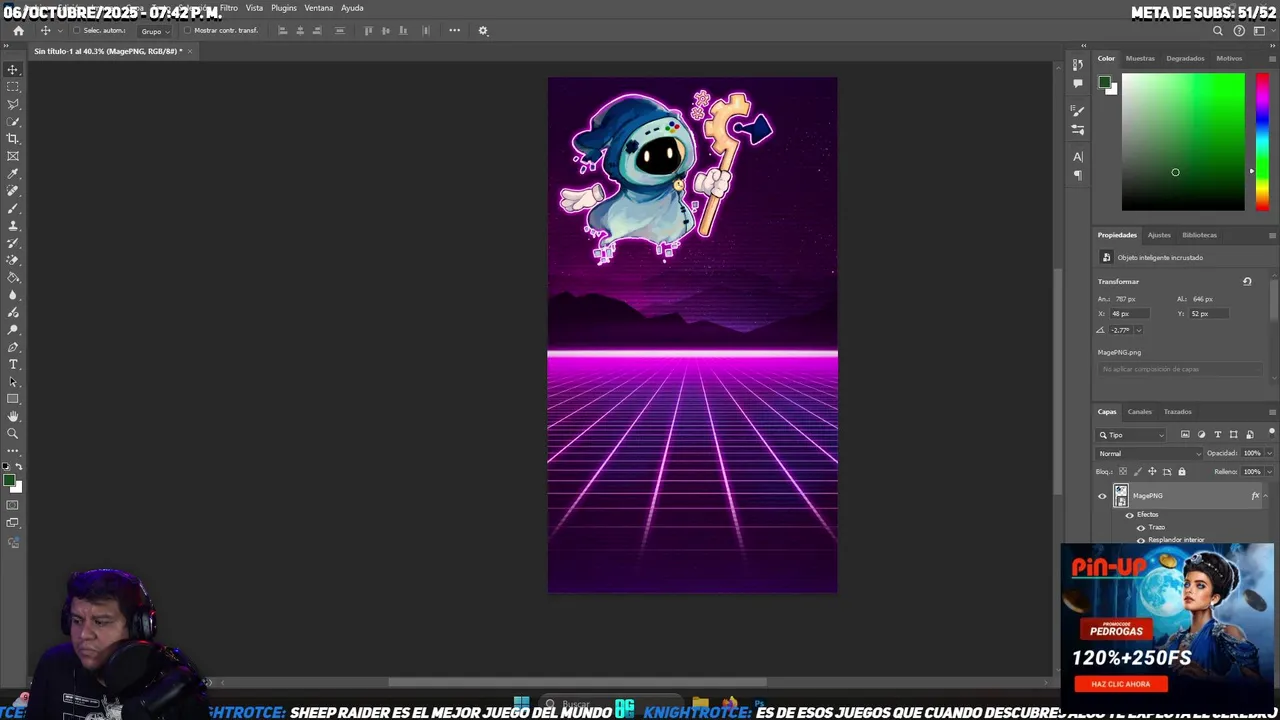The width and height of the screenshot is (1280, 720).
Task: Filter layers by pixel layer icon
Action: click(1185, 435)
